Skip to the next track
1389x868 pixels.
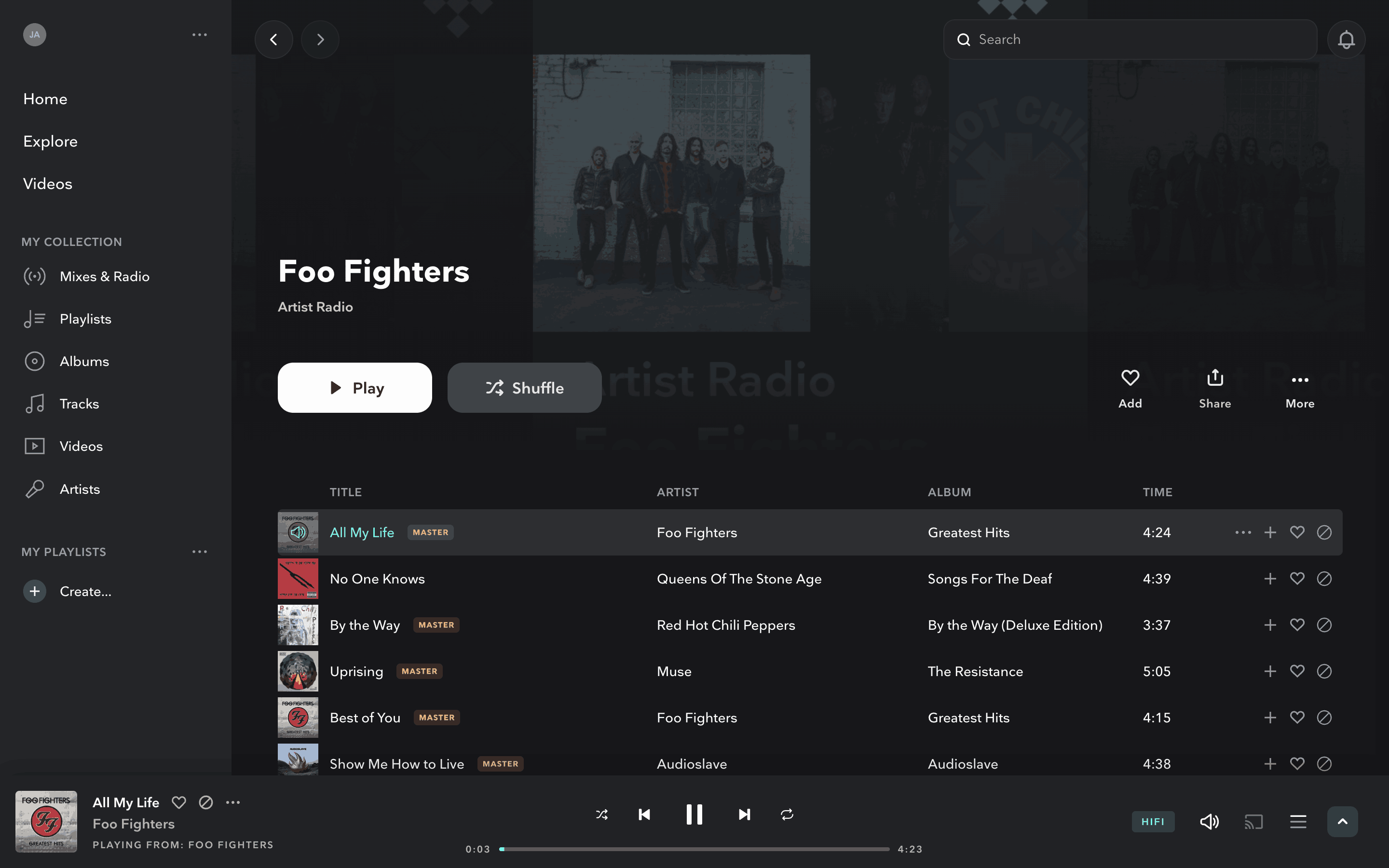coord(744,814)
